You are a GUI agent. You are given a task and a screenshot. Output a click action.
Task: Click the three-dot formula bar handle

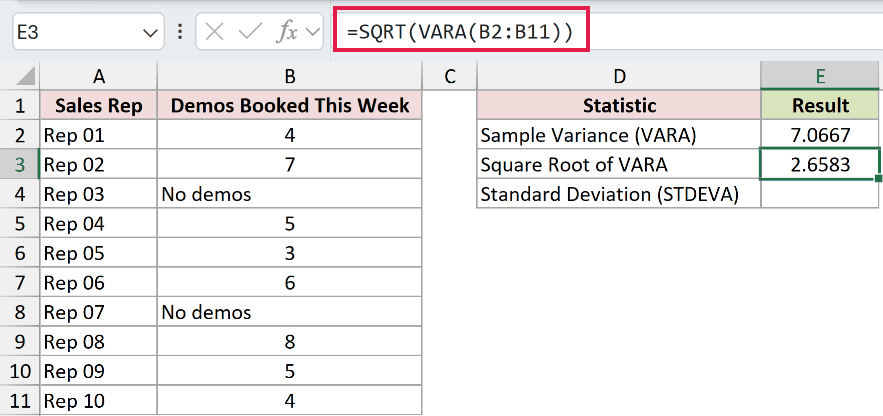click(x=180, y=32)
